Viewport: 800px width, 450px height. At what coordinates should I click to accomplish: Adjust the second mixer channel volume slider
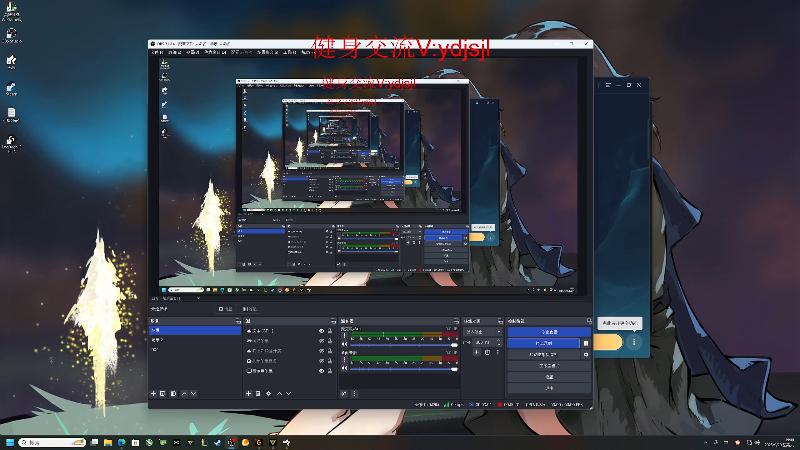(x=404, y=369)
